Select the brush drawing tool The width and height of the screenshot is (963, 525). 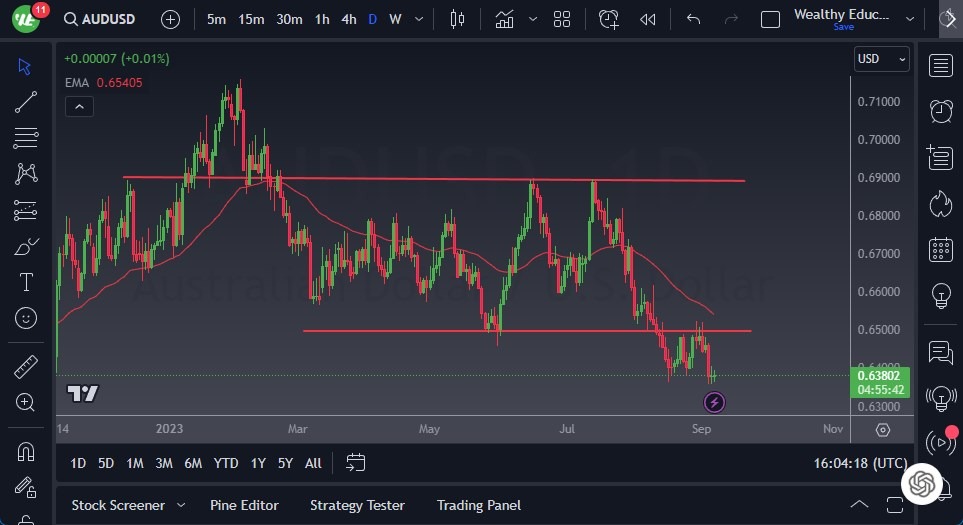(x=25, y=247)
